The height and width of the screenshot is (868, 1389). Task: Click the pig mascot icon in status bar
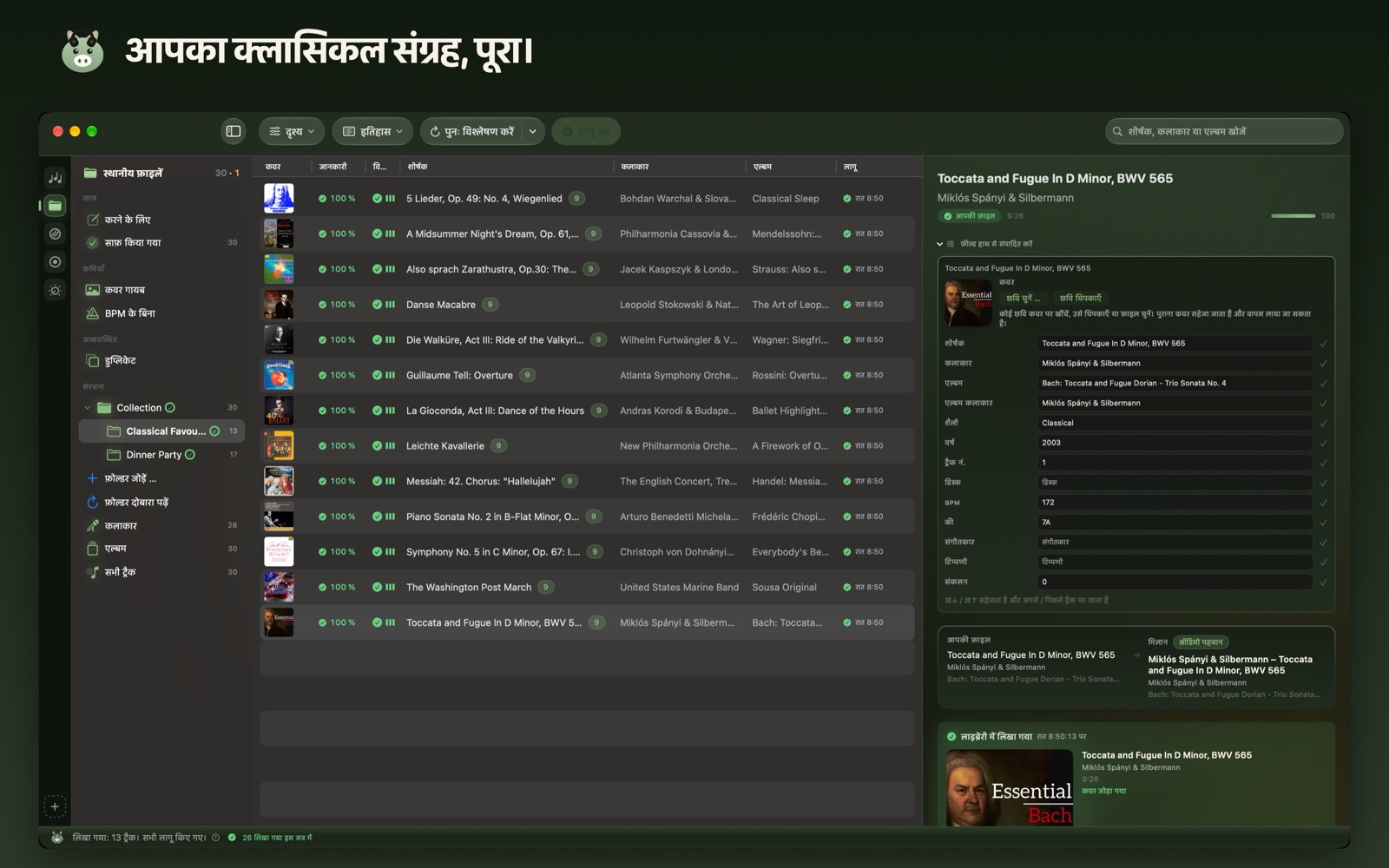(57, 838)
